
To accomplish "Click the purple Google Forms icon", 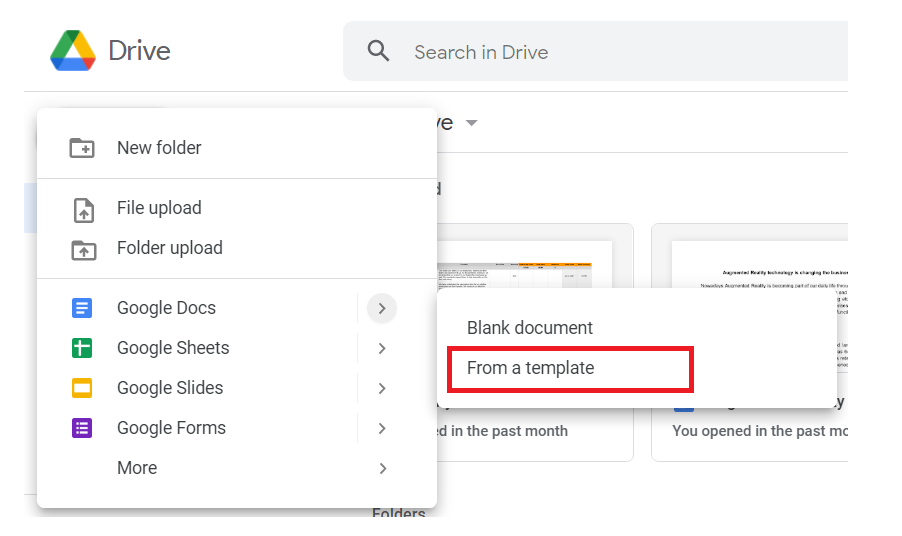I will point(82,428).
